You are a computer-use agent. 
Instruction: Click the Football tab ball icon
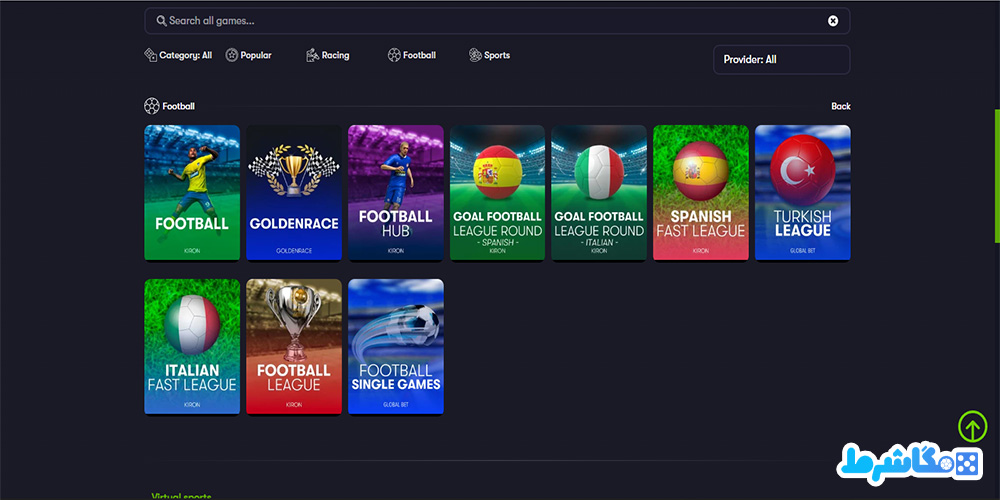pyautogui.click(x=394, y=55)
